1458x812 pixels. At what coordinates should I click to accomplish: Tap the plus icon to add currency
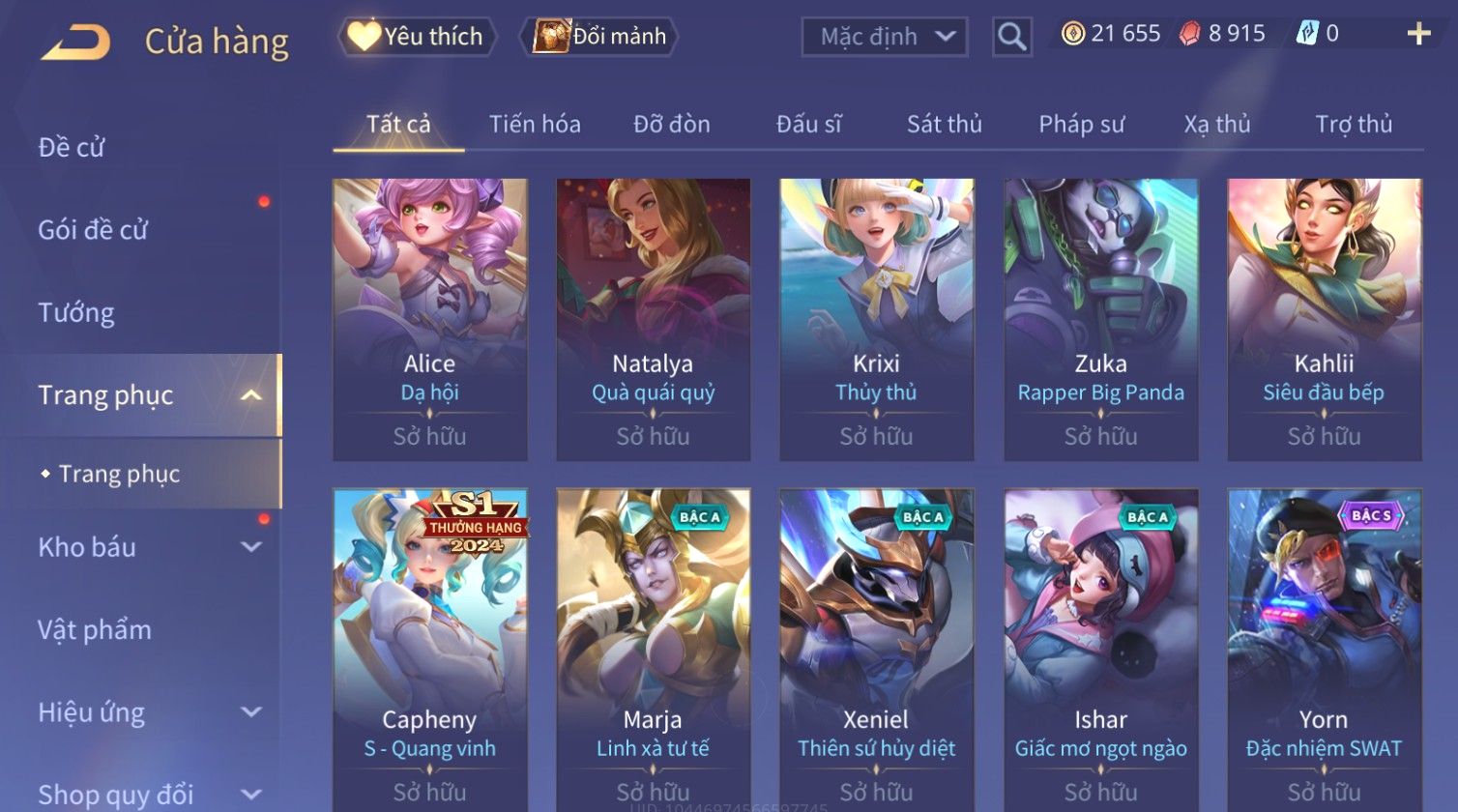tap(1418, 34)
